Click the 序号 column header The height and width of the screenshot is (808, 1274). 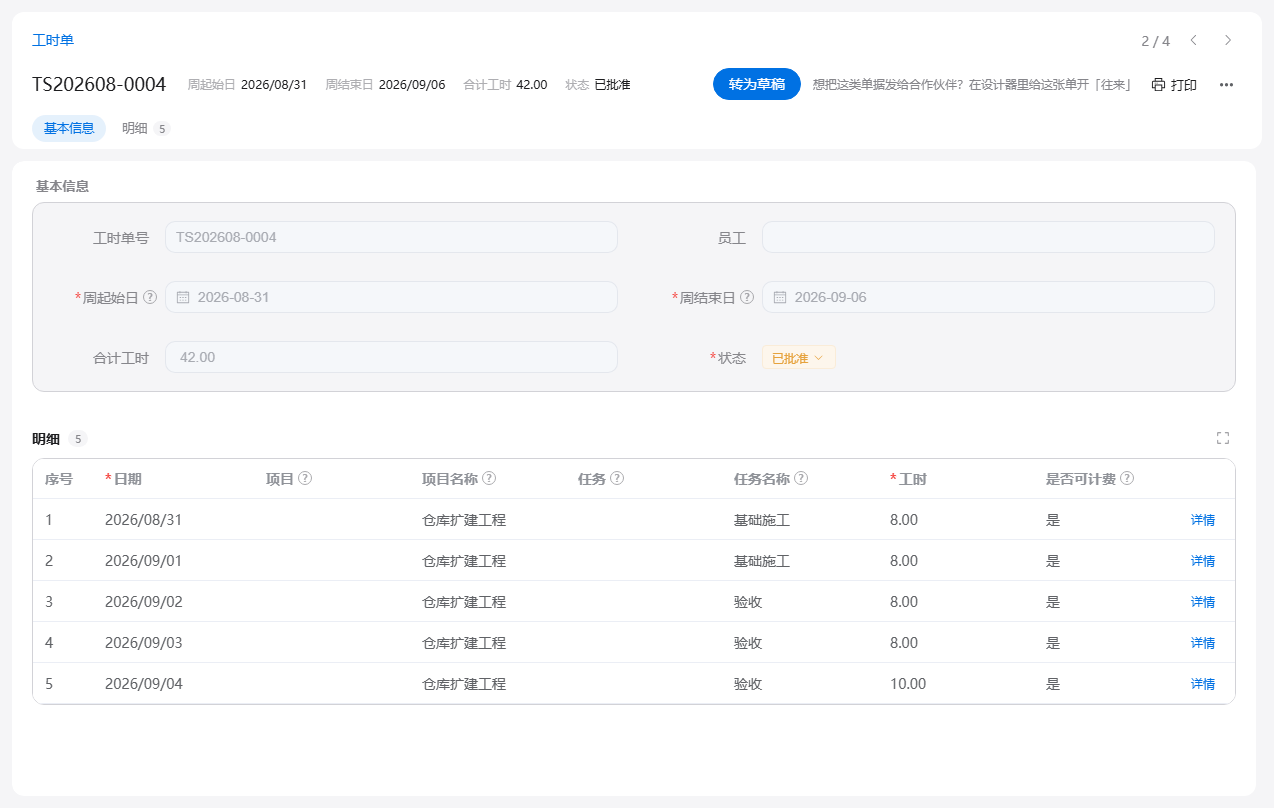59,479
